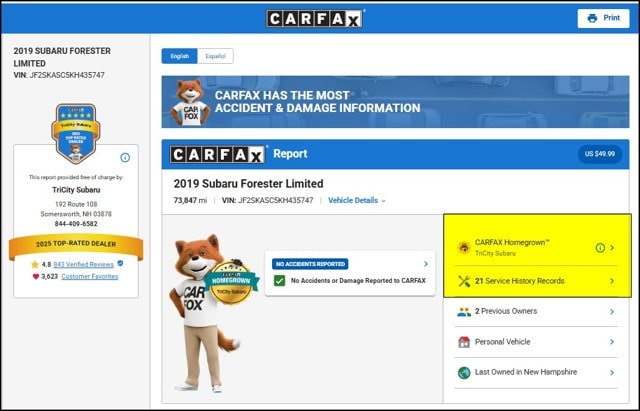Click the 2 Previous Owners label
The width and height of the screenshot is (640, 411).
coord(506,311)
